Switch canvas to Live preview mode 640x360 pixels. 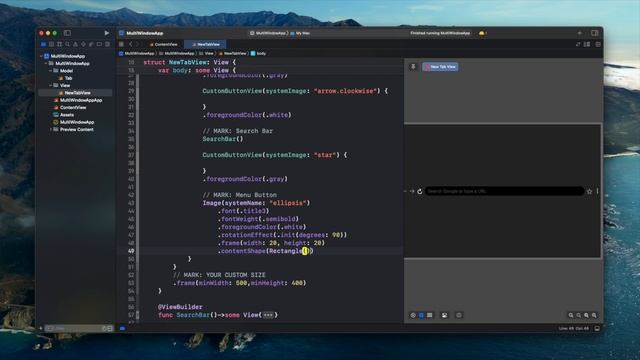point(413,315)
